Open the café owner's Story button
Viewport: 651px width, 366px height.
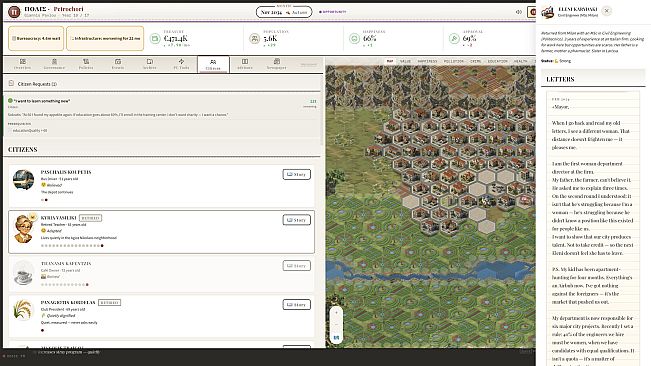pyautogui.click(x=296, y=266)
